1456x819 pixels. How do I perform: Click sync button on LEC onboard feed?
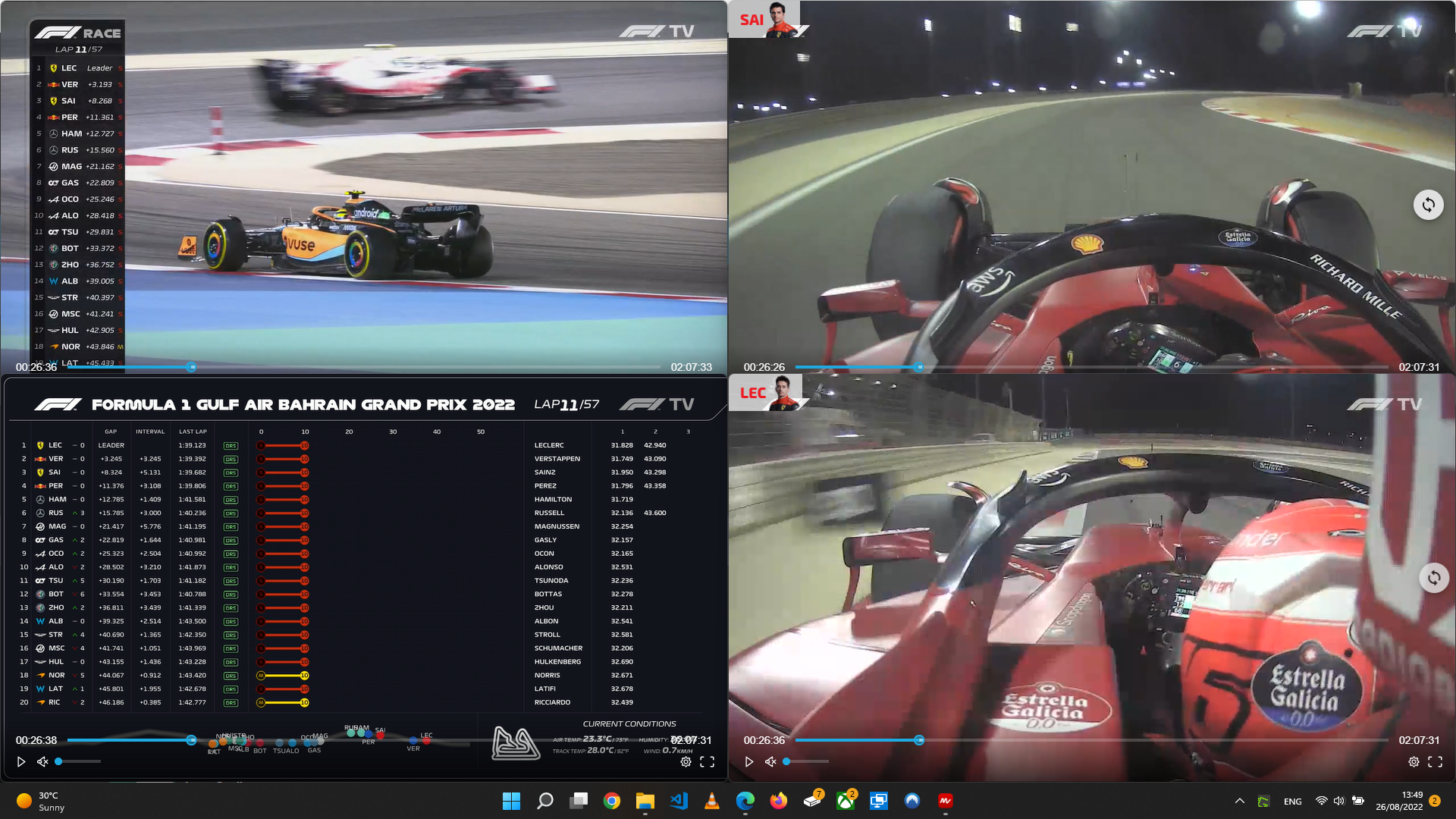[x=1433, y=578]
